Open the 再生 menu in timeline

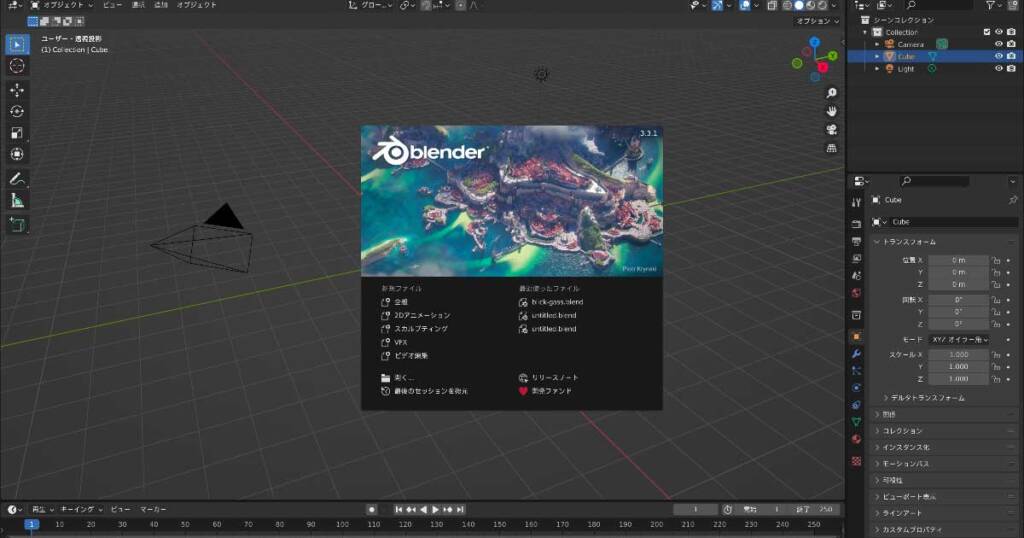[x=42, y=509]
